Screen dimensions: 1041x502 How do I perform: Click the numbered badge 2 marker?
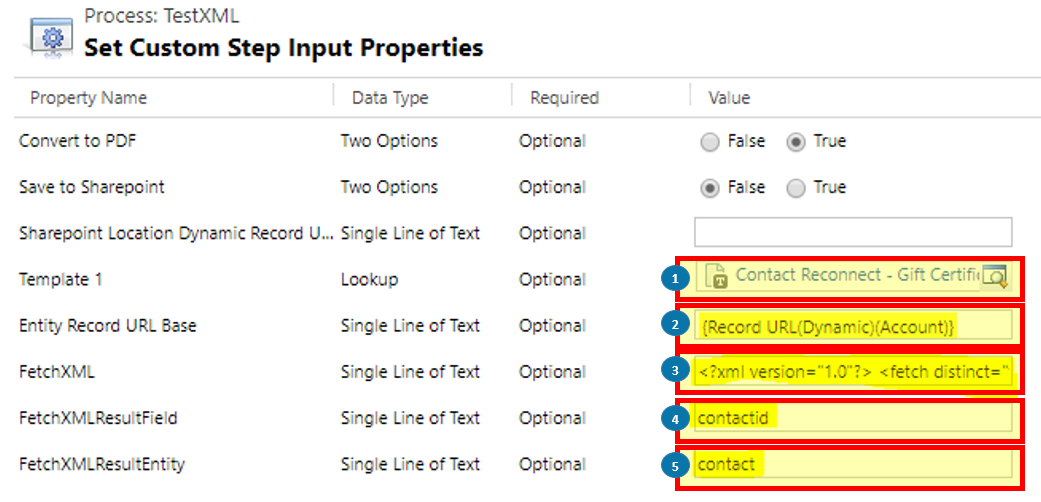click(x=675, y=325)
